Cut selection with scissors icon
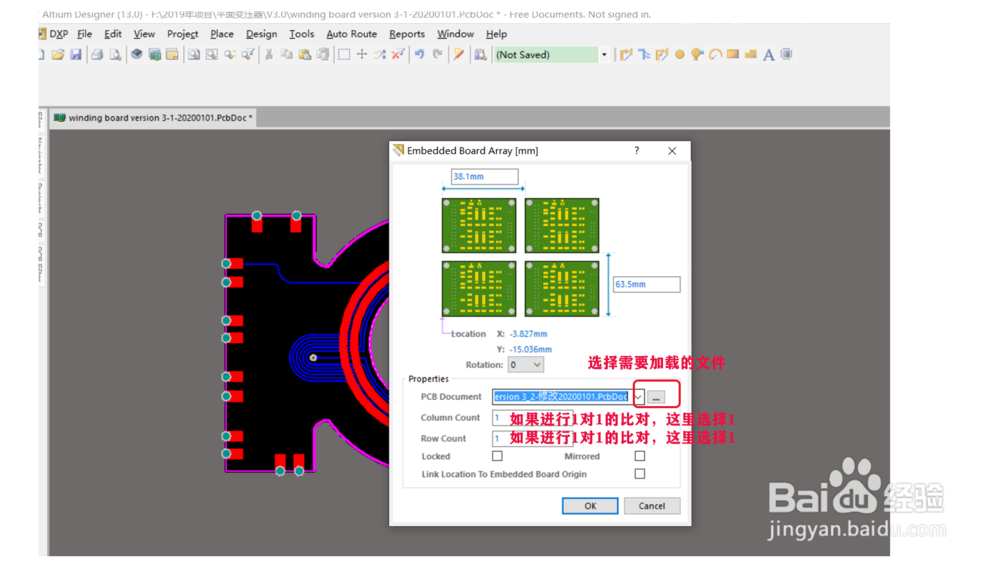Image resolution: width=1000 pixels, height=563 pixels. 269,55
